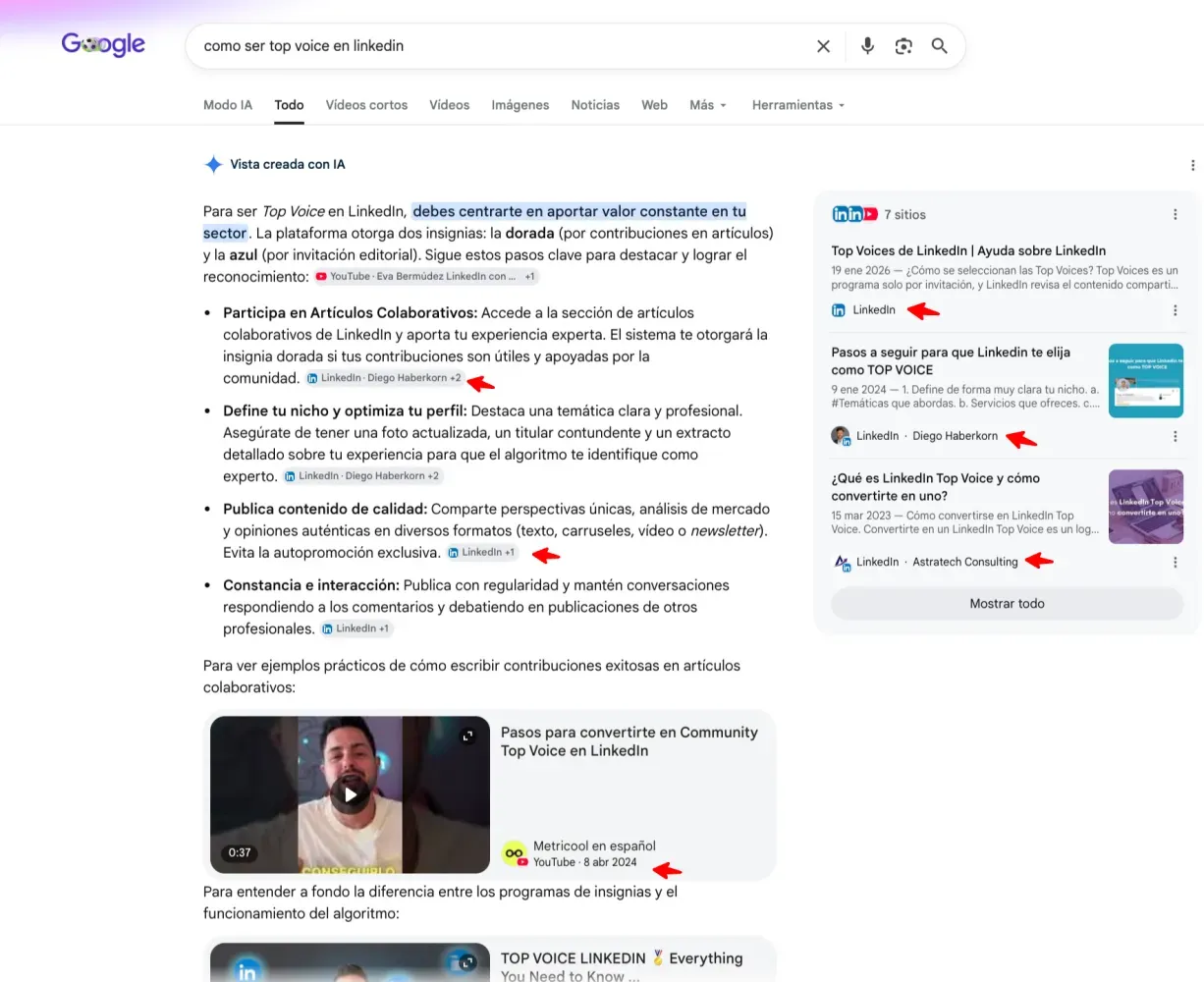
Task: Open options for the Top Voices de LinkedIn result
Action: click(x=1176, y=310)
